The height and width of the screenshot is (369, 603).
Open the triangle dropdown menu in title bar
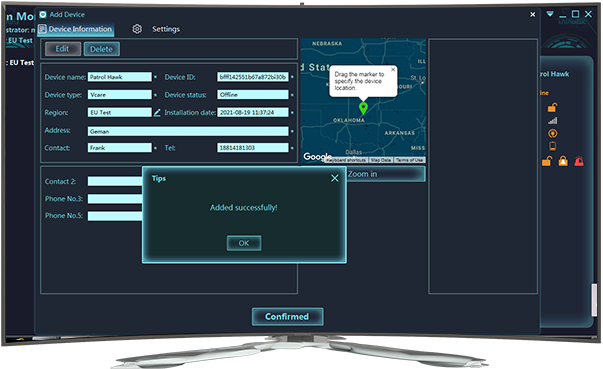pos(550,14)
